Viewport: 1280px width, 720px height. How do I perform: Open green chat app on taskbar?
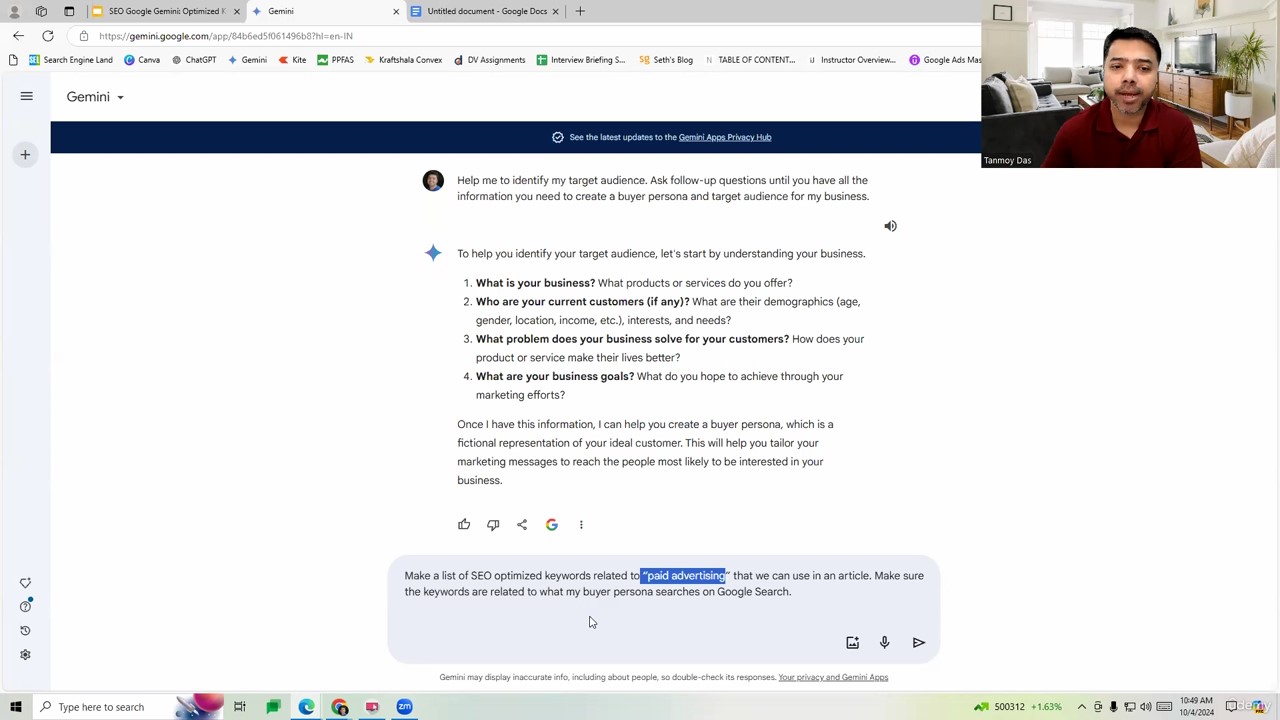(273, 707)
